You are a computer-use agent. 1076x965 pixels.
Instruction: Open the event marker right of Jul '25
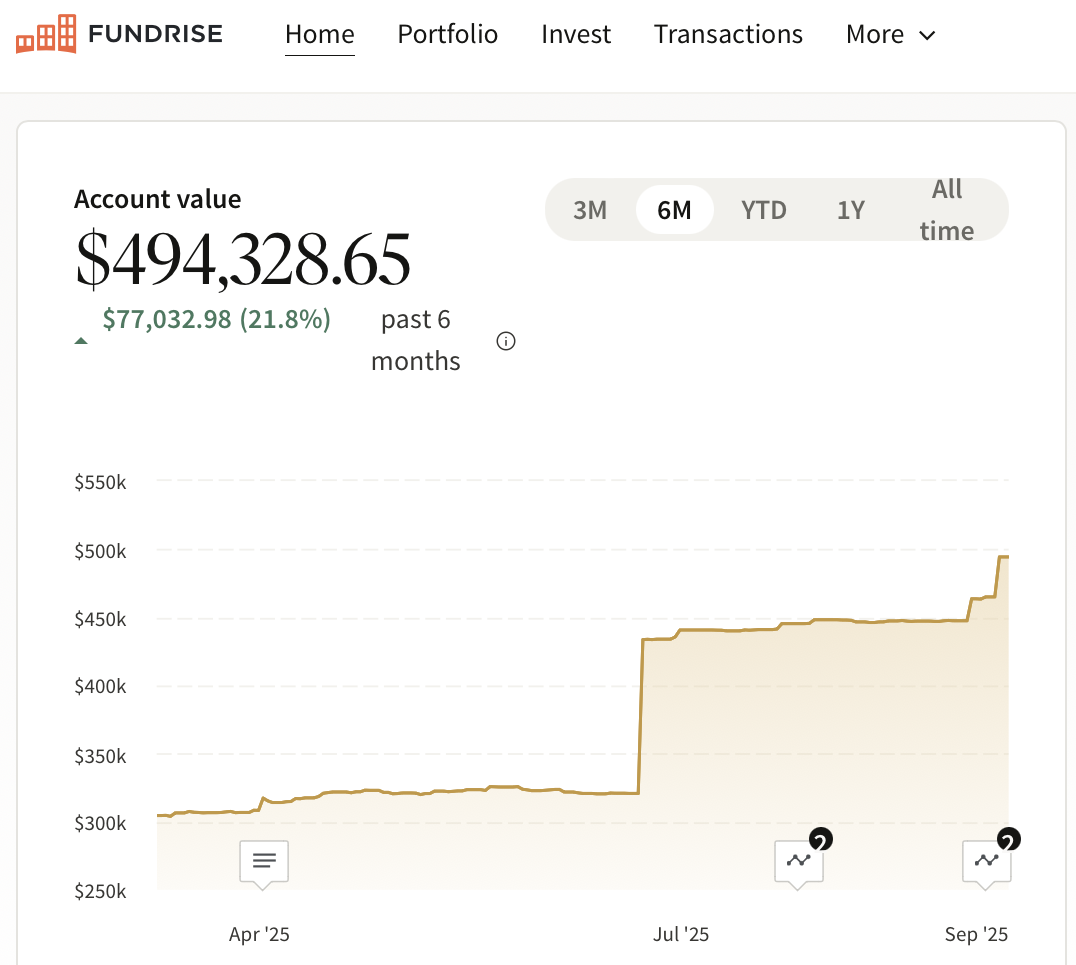pyautogui.click(x=799, y=860)
